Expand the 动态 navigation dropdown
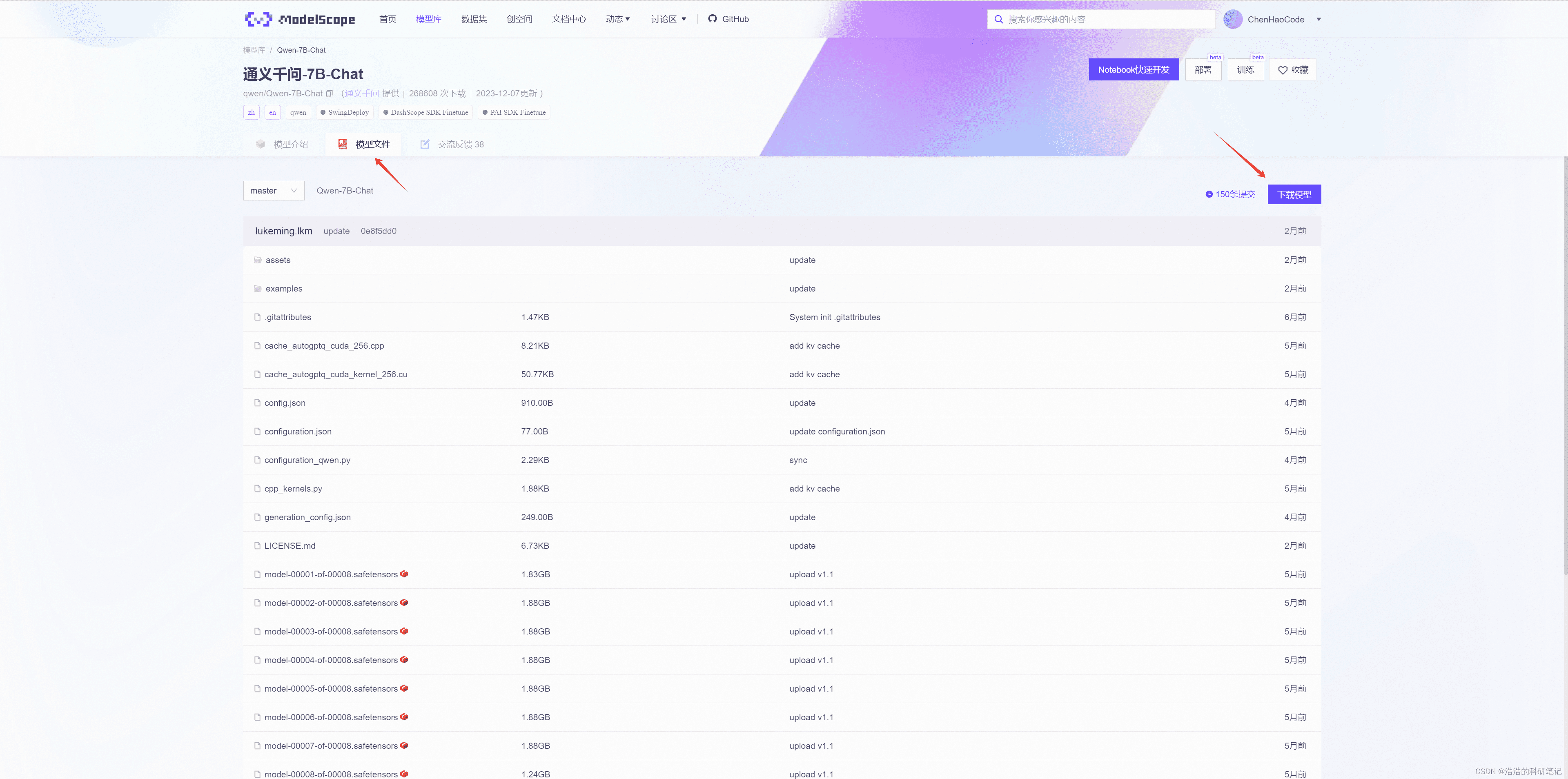Screen dimensions: 1568x779 [x=618, y=19]
